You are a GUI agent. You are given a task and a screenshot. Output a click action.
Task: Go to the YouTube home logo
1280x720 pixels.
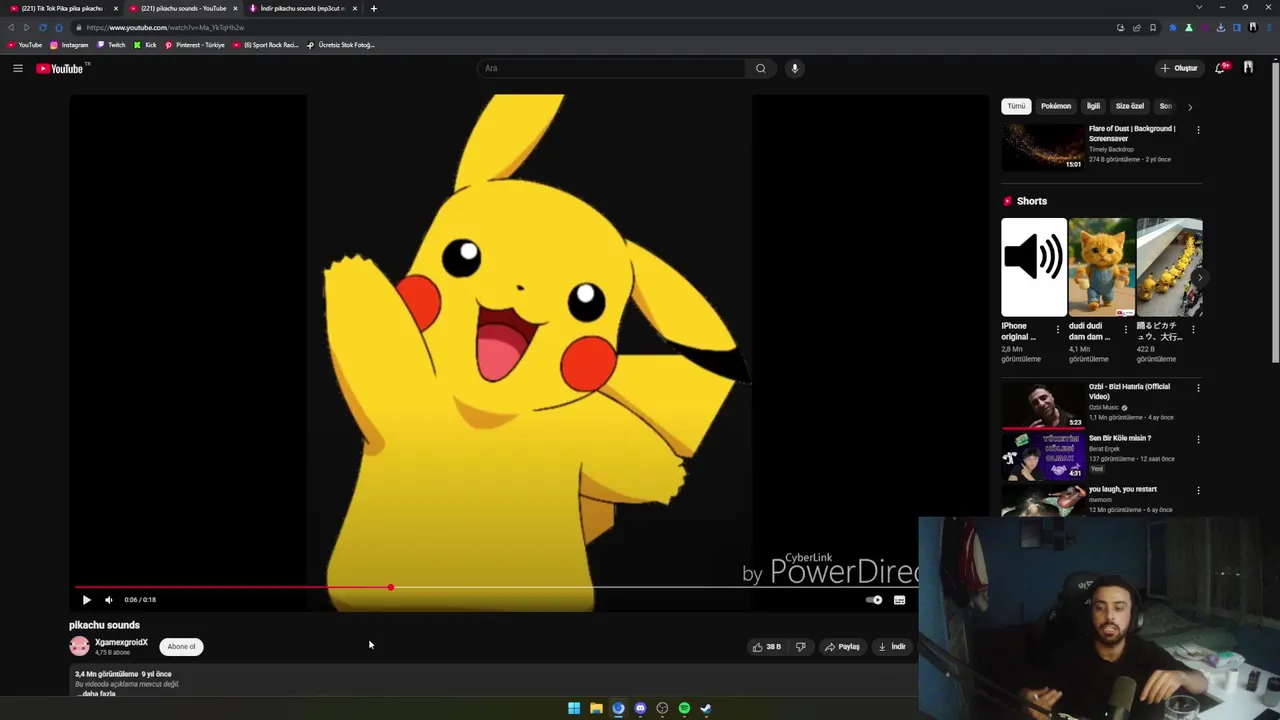tap(62, 68)
